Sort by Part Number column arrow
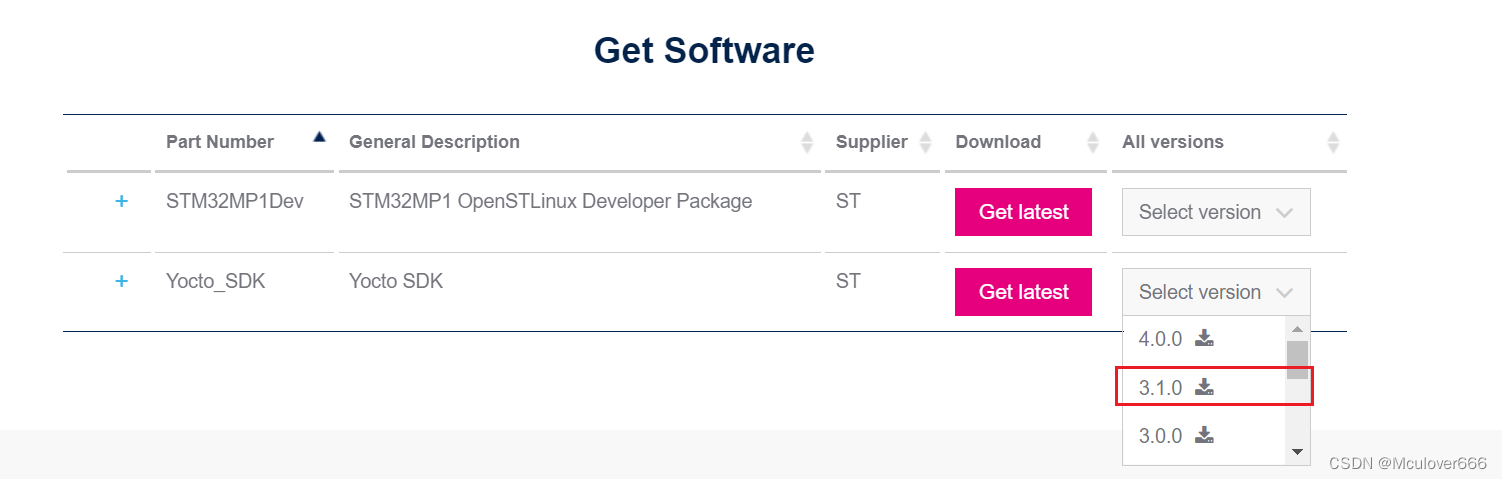Screen dimensions: 1502x479 coord(319,137)
